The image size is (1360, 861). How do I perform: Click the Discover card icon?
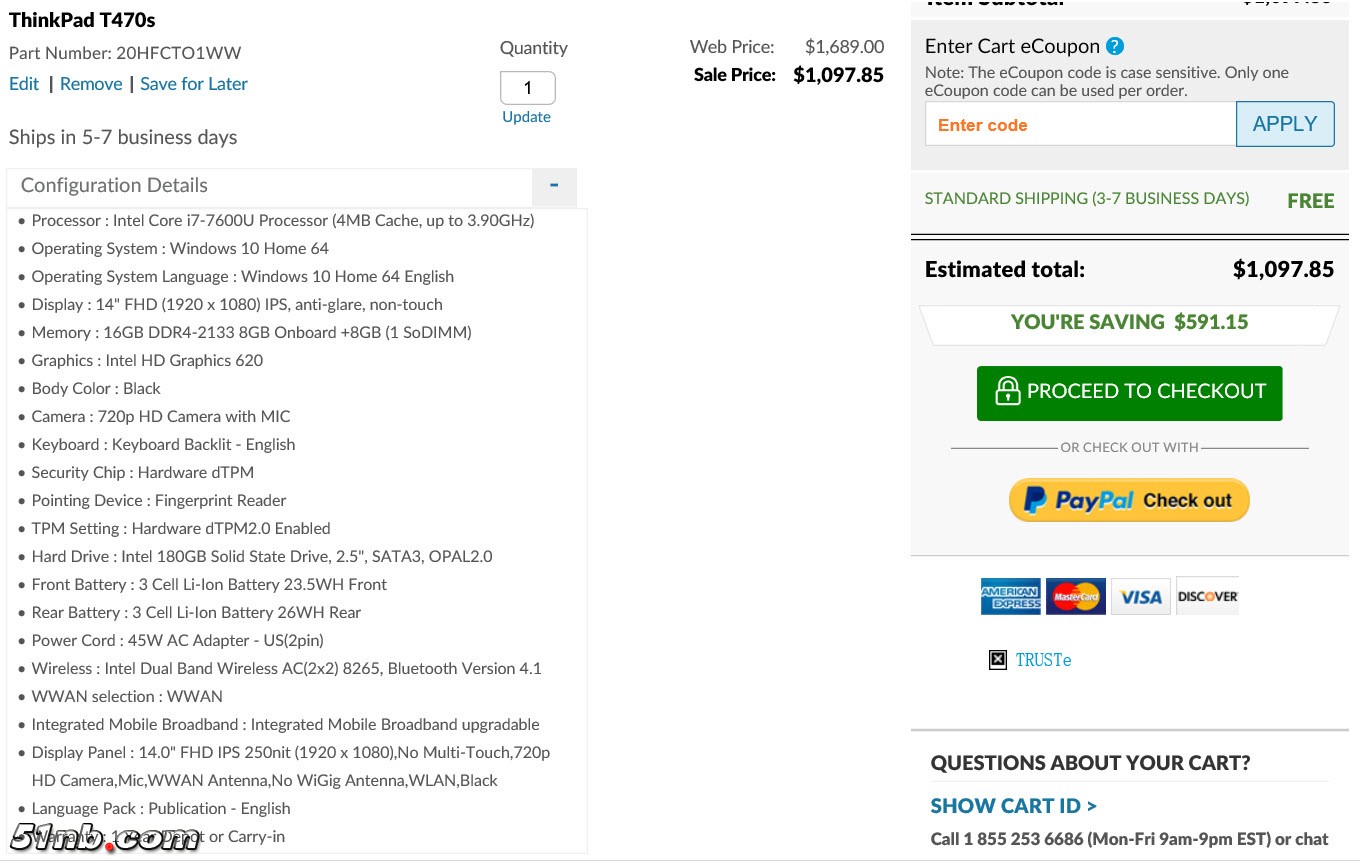click(1207, 596)
